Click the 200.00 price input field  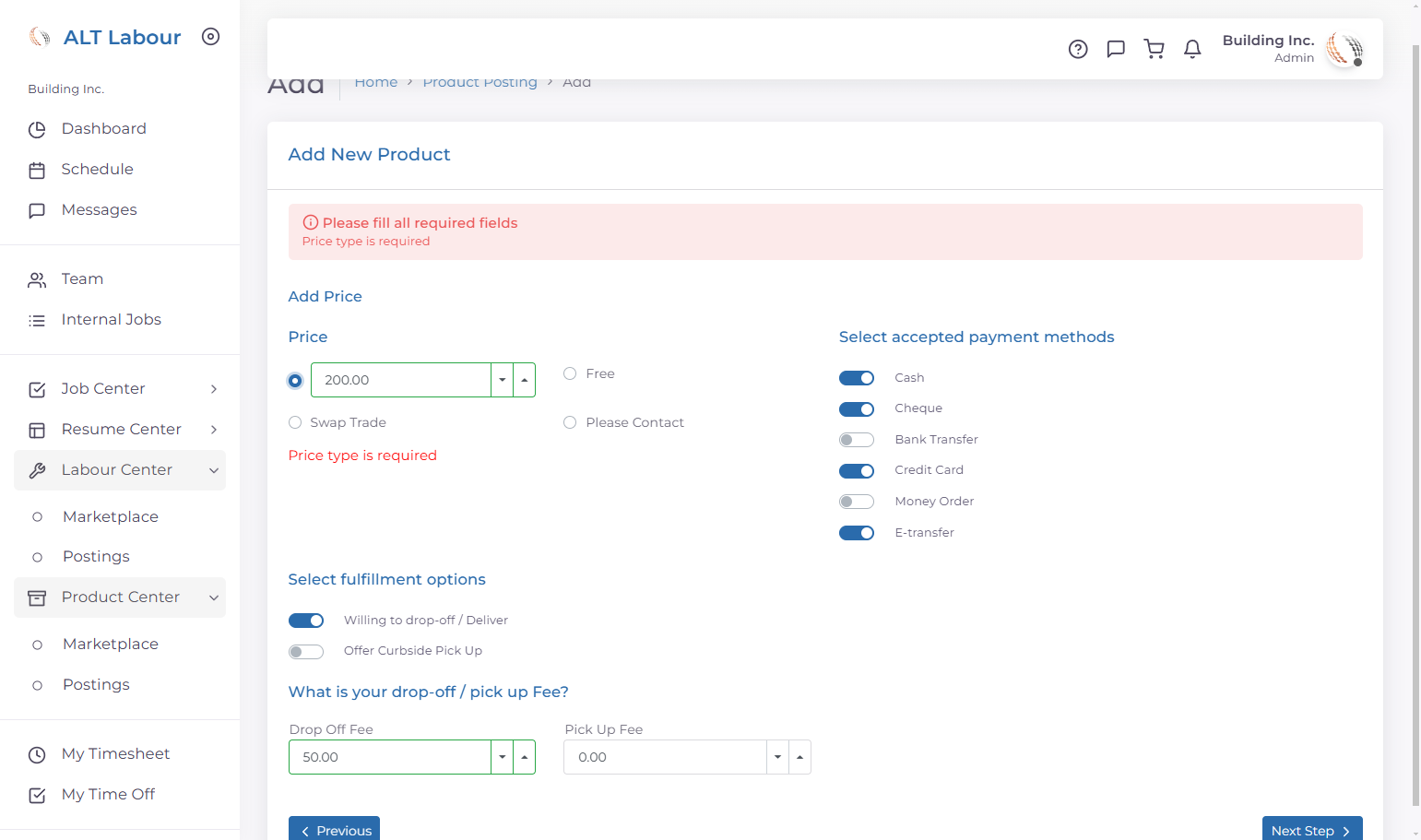pyautogui.click(x=401, y=380)
